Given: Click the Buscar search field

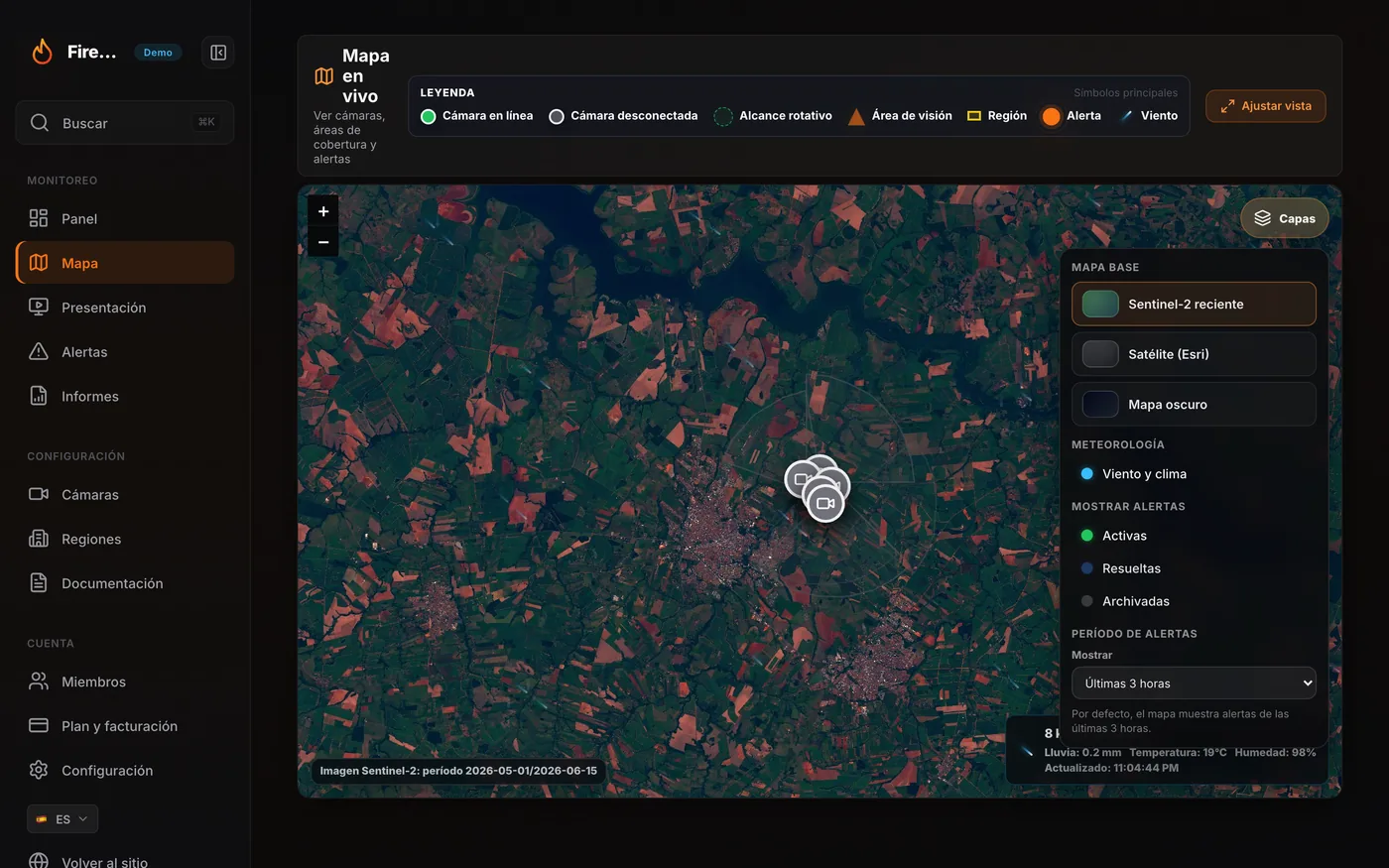Looking at the screenshot, I should point(125,122).
